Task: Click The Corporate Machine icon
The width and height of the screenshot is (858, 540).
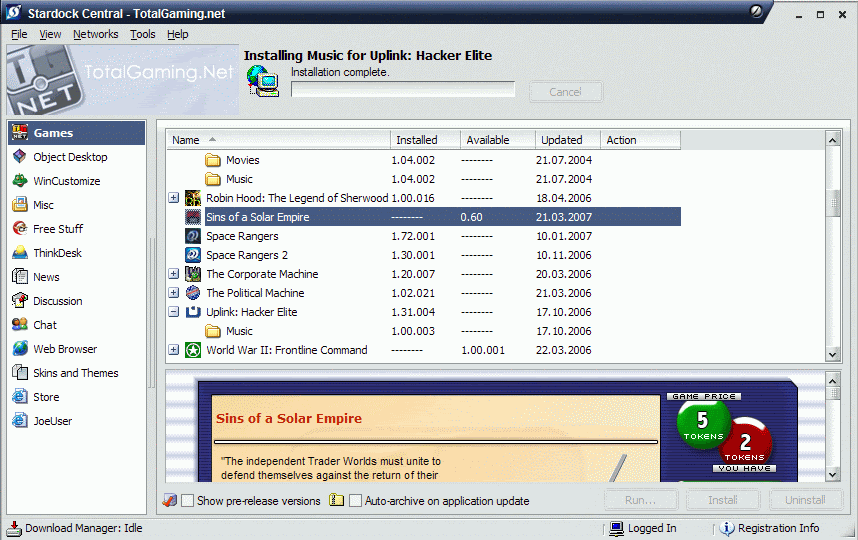Action: coord(193,274)
